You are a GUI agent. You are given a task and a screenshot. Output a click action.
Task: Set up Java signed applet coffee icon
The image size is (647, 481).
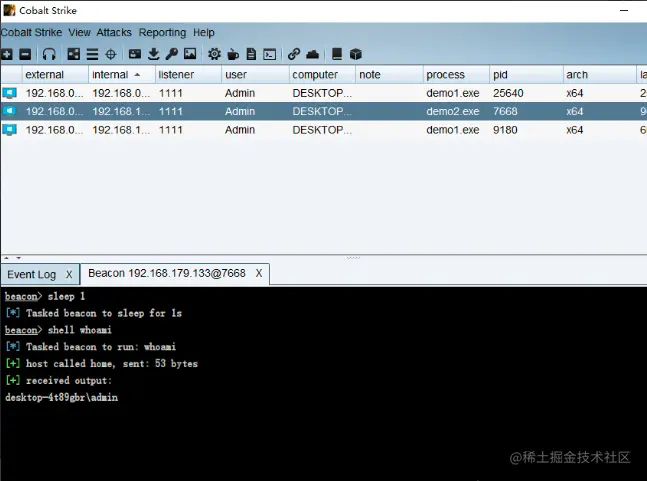(x=233, y=54)
